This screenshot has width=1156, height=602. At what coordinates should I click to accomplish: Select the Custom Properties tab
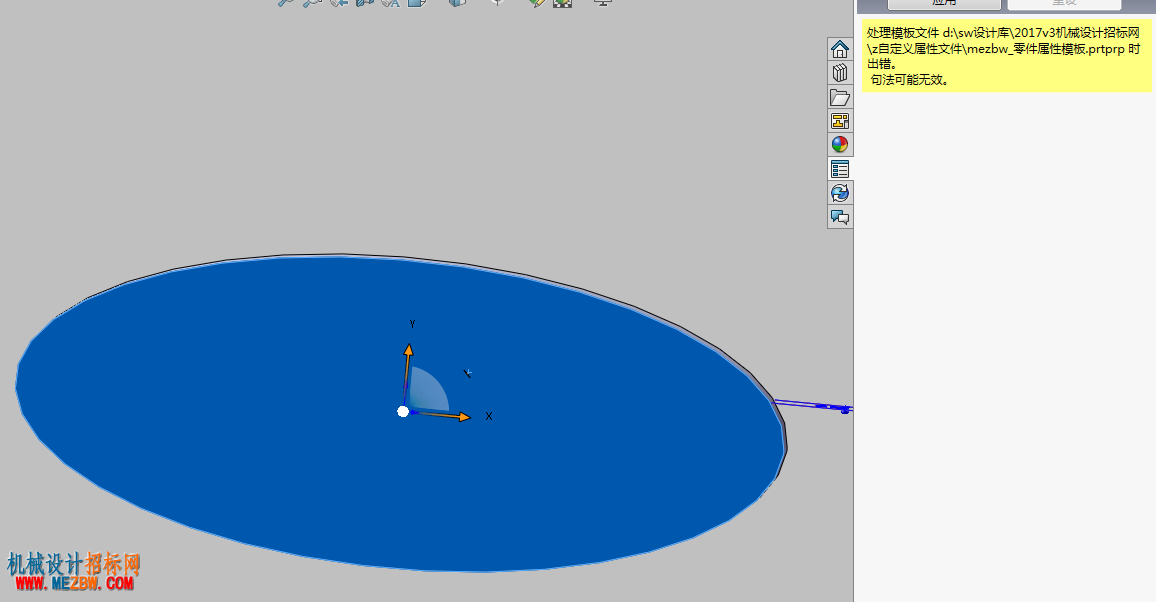(x=840, y=169)
